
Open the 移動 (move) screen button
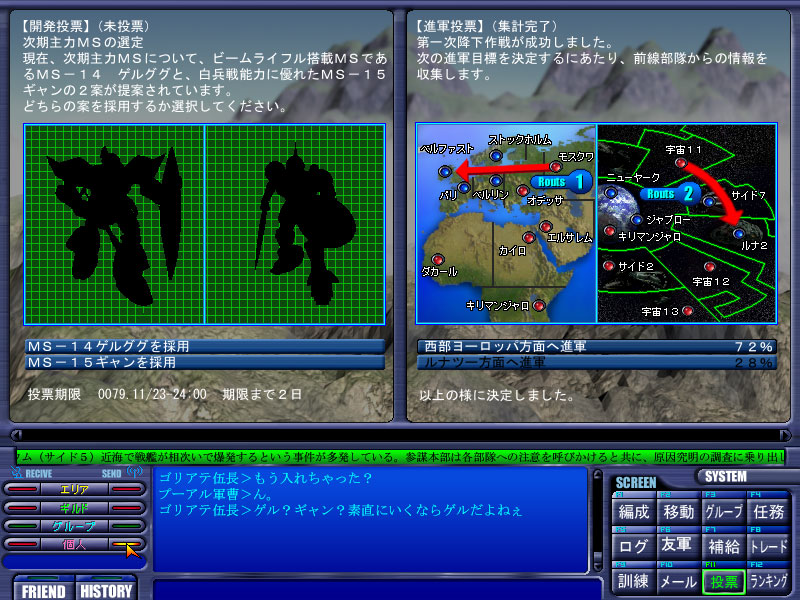pyautogui.click(x=678, y=511)
